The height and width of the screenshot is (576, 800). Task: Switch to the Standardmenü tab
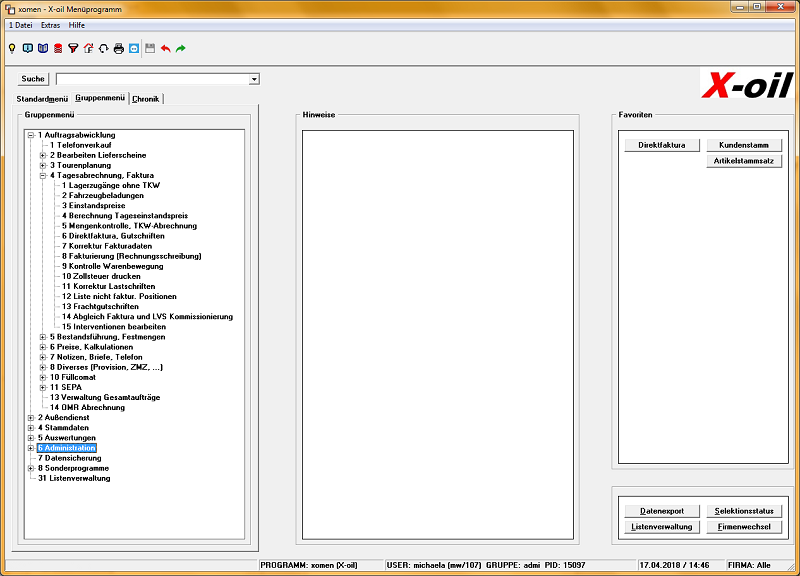pos(42,99)
